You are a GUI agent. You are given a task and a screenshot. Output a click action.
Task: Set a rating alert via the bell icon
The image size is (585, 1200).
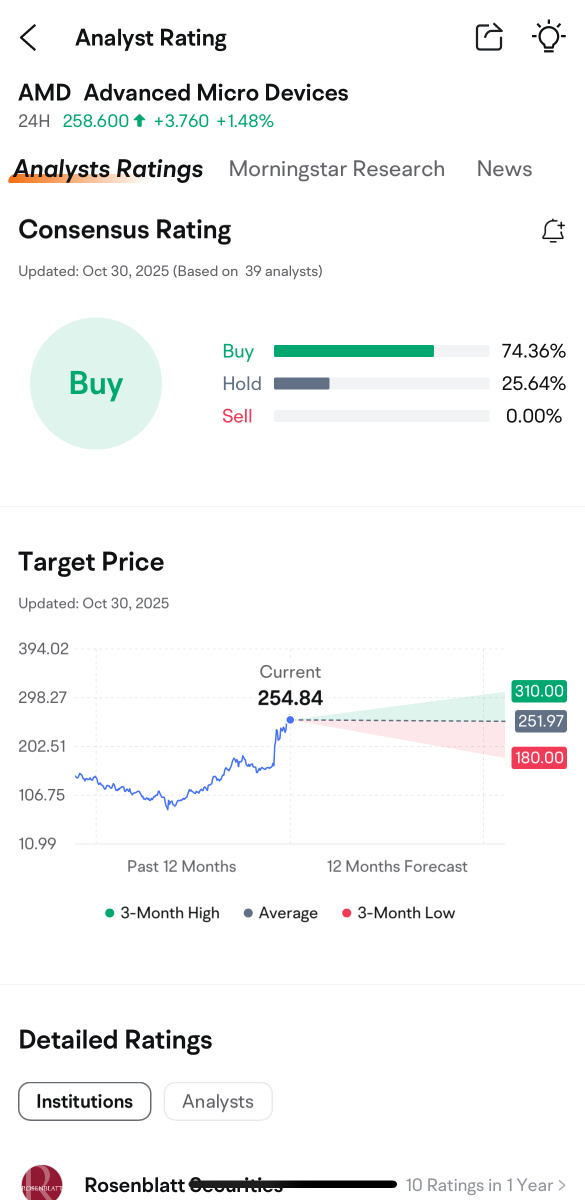pyautogui.click(x=553, y=230)
